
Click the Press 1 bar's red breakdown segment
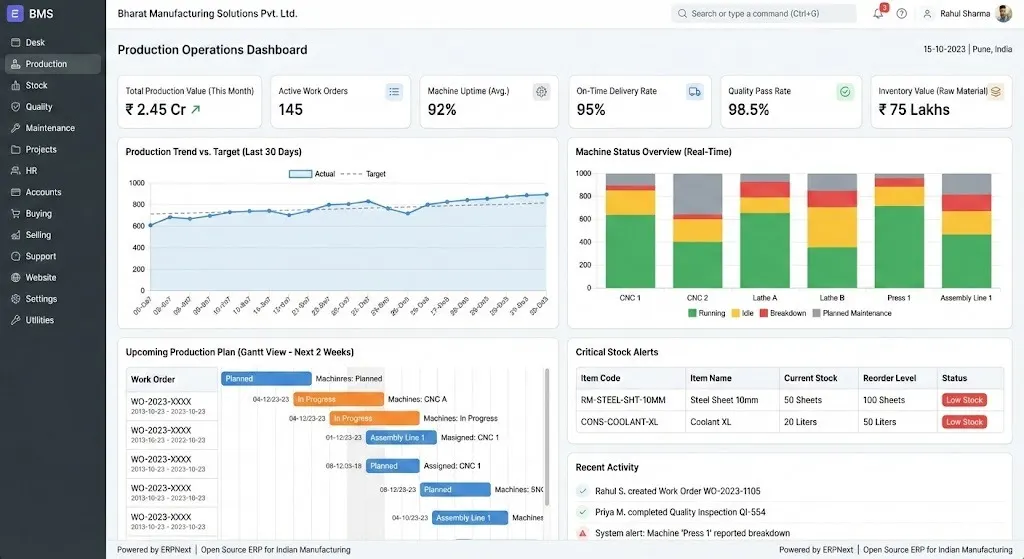pos(899,182)
